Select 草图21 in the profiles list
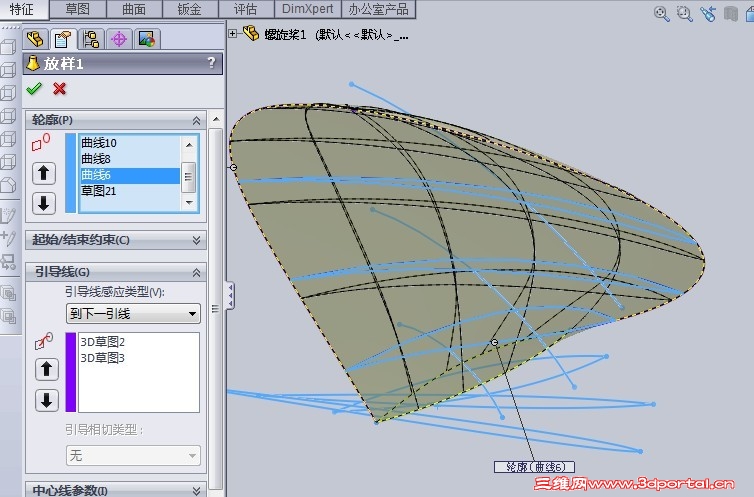Image resolution: width=754 pixels, height=497 pixels. click(x=130, y=191)
